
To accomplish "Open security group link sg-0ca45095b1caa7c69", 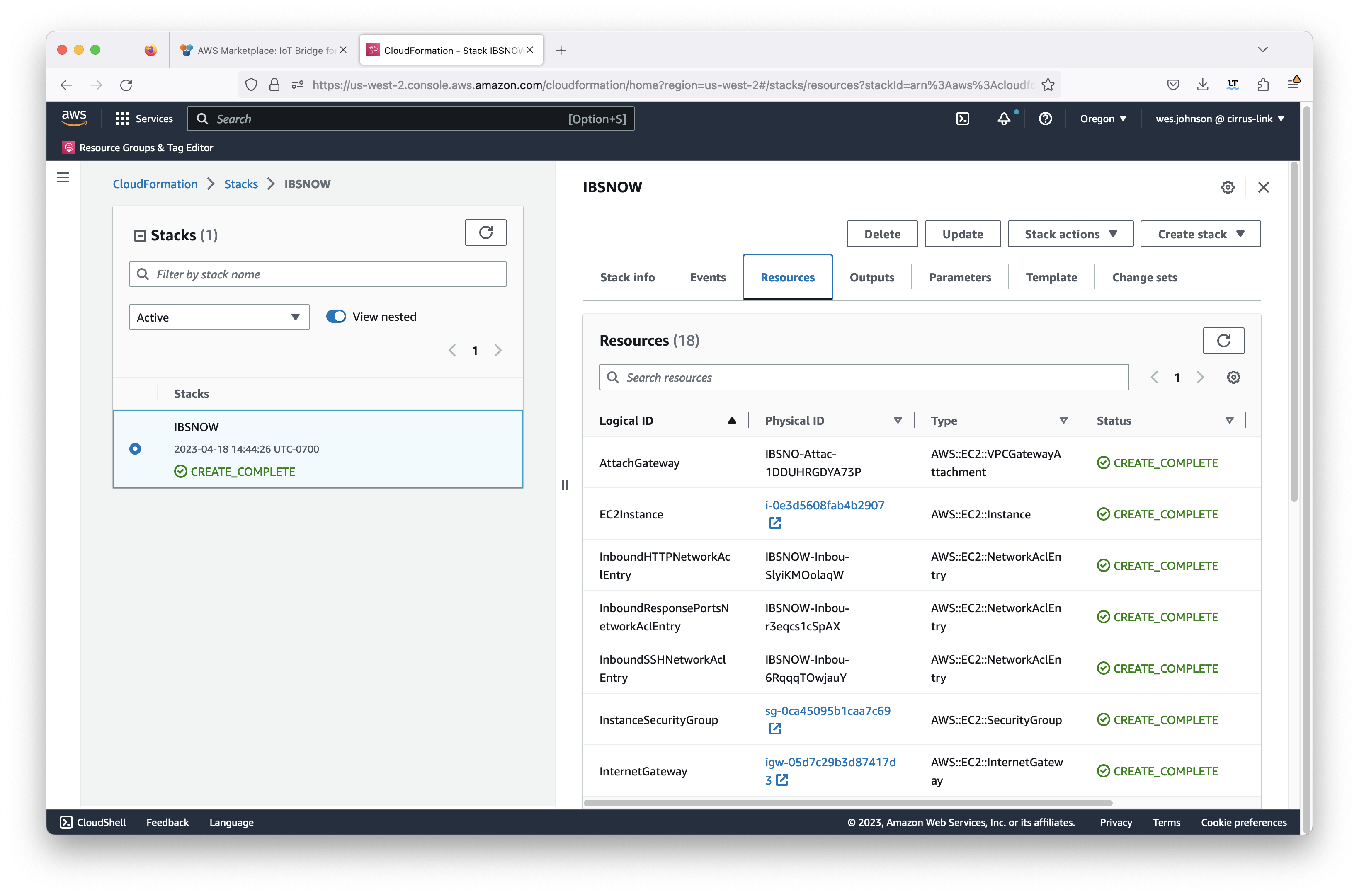I will (x=827, y=711).
